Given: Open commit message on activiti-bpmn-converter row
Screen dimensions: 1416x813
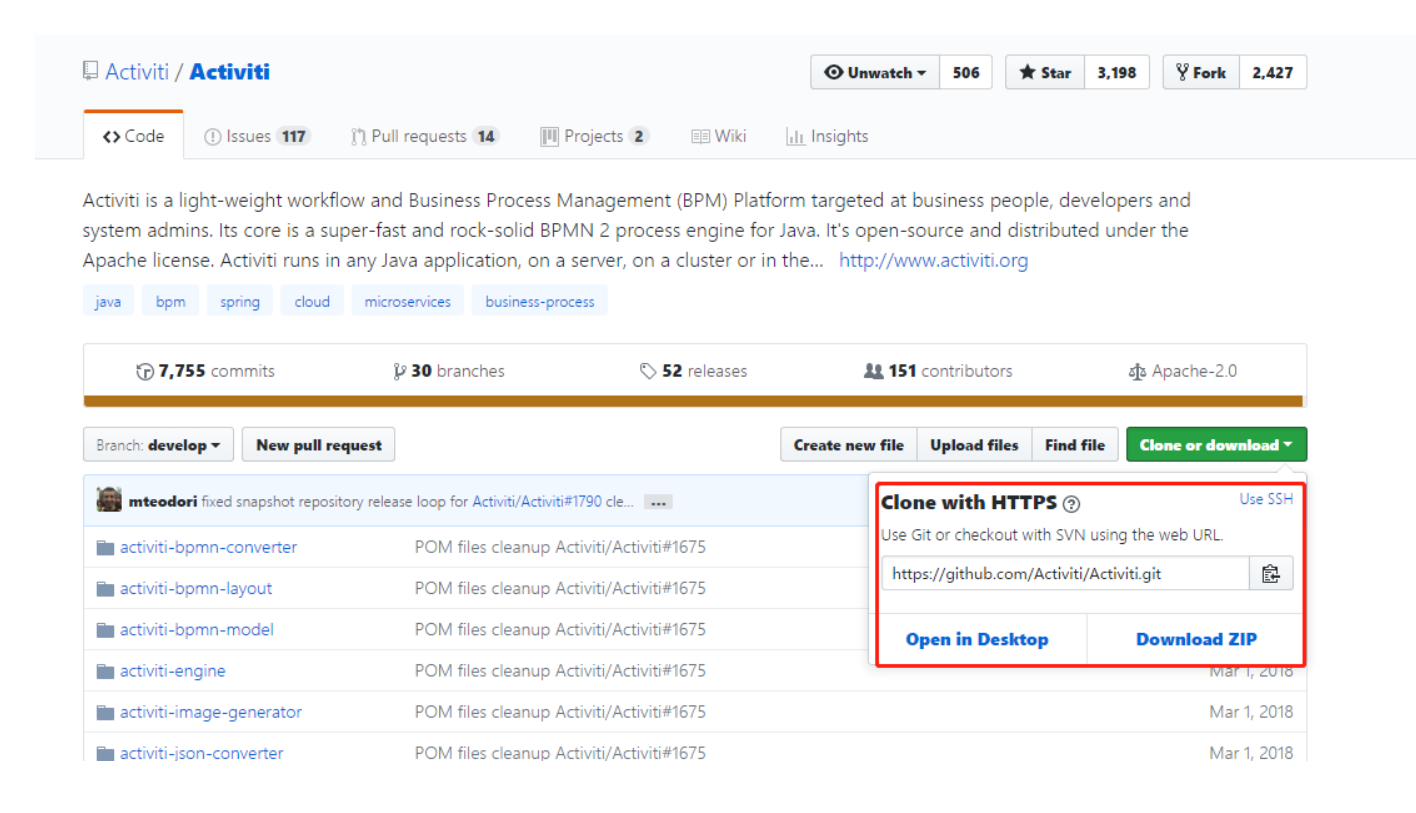Looking at the screenshot, I should click(560, 547).
